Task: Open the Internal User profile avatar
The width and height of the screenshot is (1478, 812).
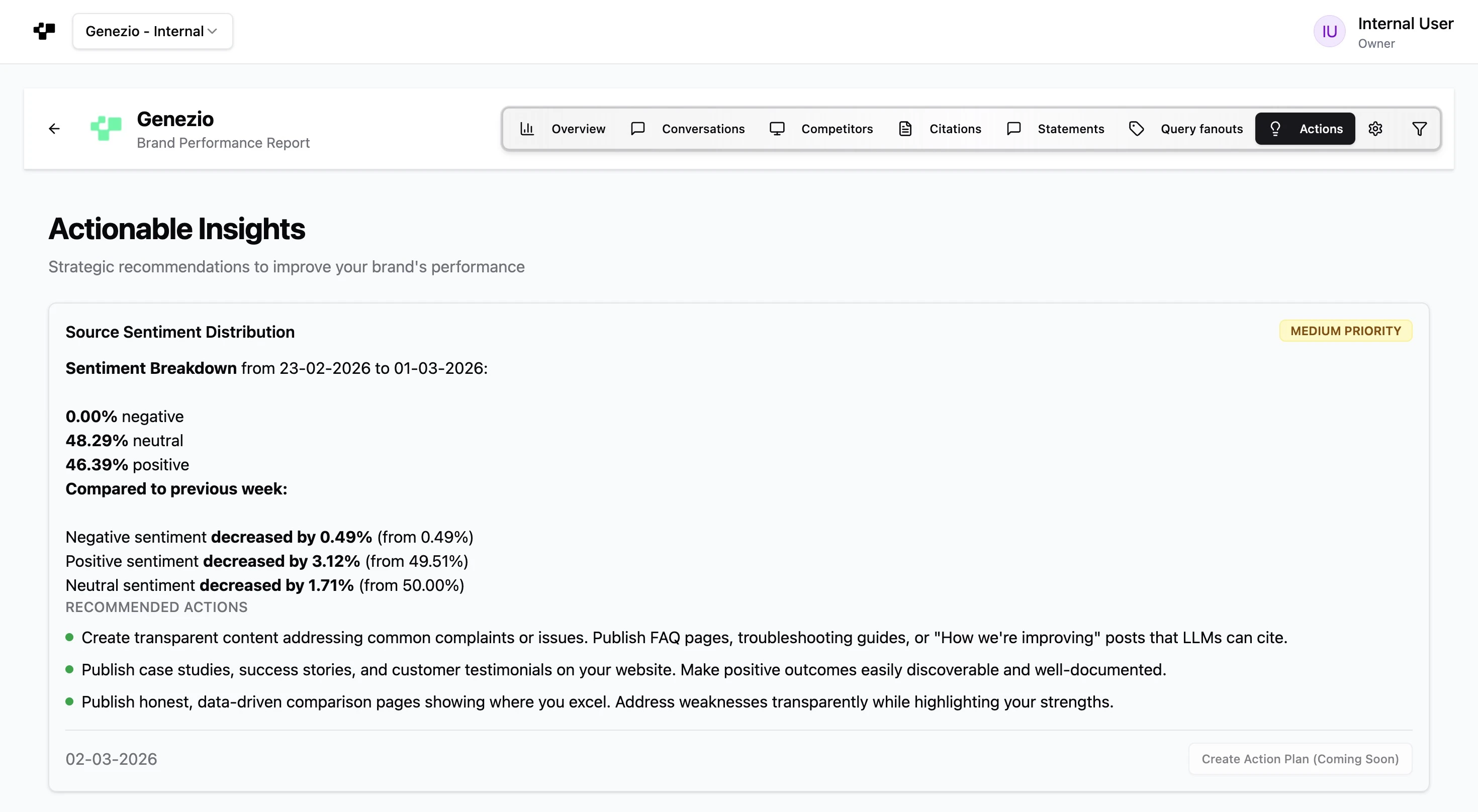Action: 1329,31
